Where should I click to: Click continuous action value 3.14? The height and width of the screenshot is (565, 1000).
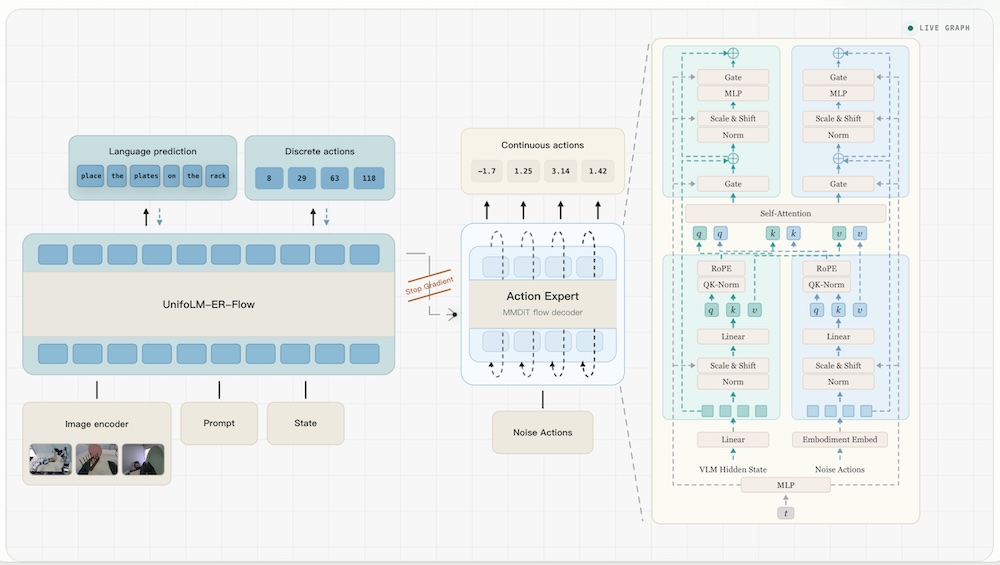click(561, 171)
